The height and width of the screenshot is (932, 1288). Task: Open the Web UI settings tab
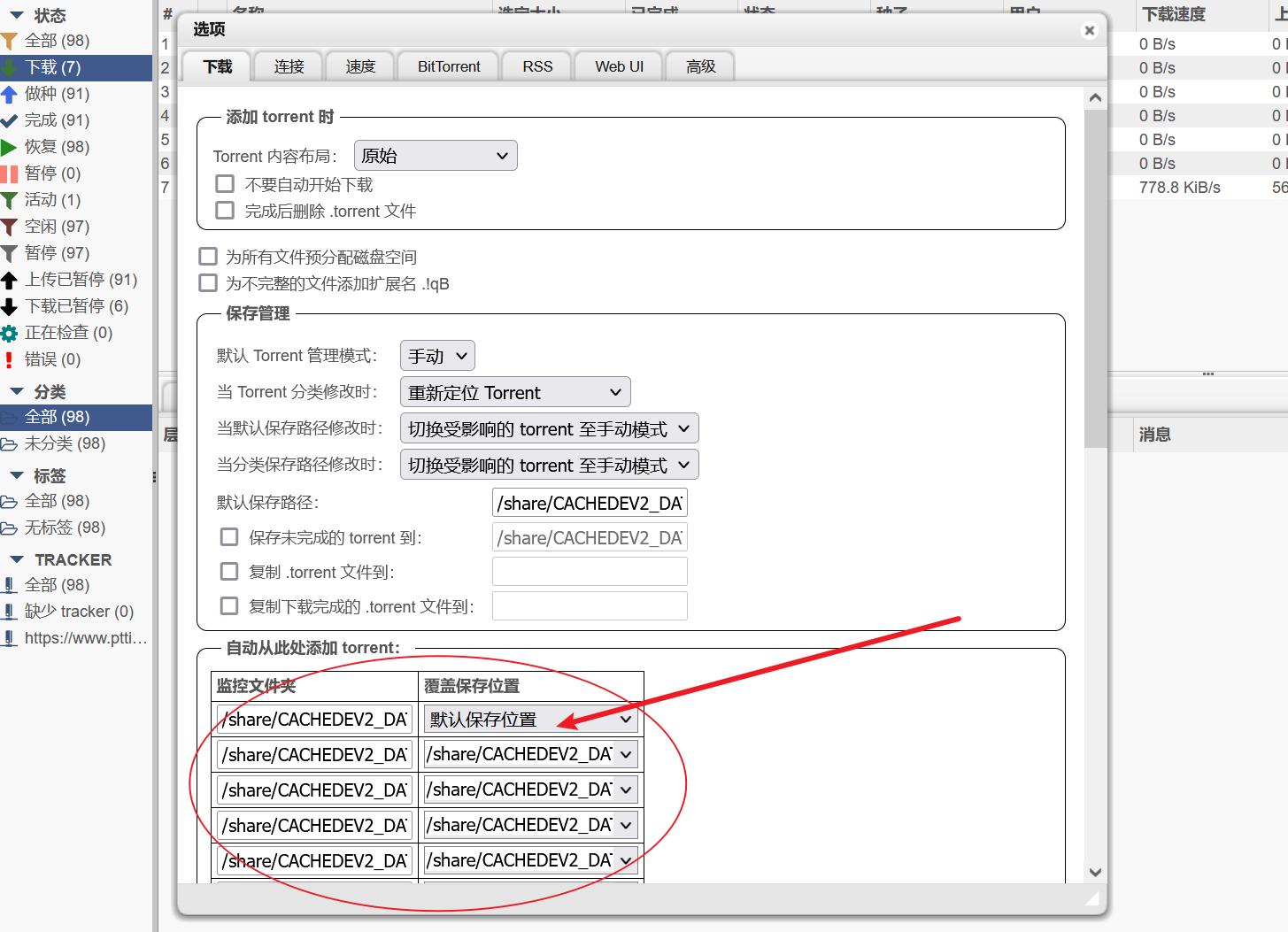[x=618, y=65]
